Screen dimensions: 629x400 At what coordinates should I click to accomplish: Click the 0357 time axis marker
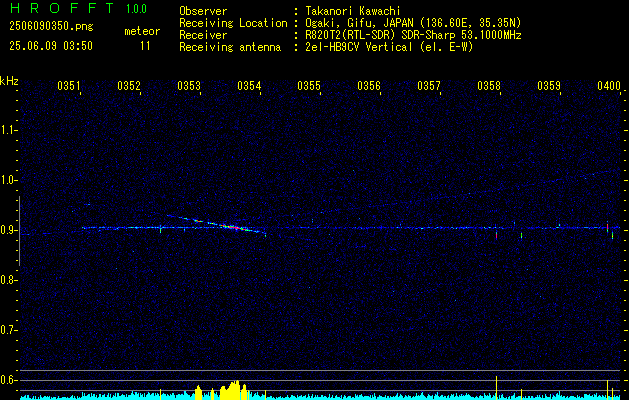429,86
